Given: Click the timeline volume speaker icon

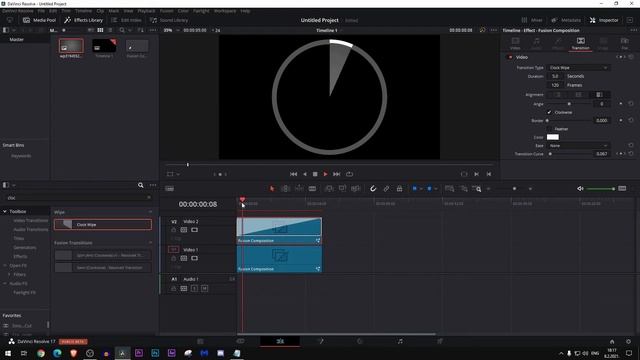Looking at the screenshot, I should 580,188.
